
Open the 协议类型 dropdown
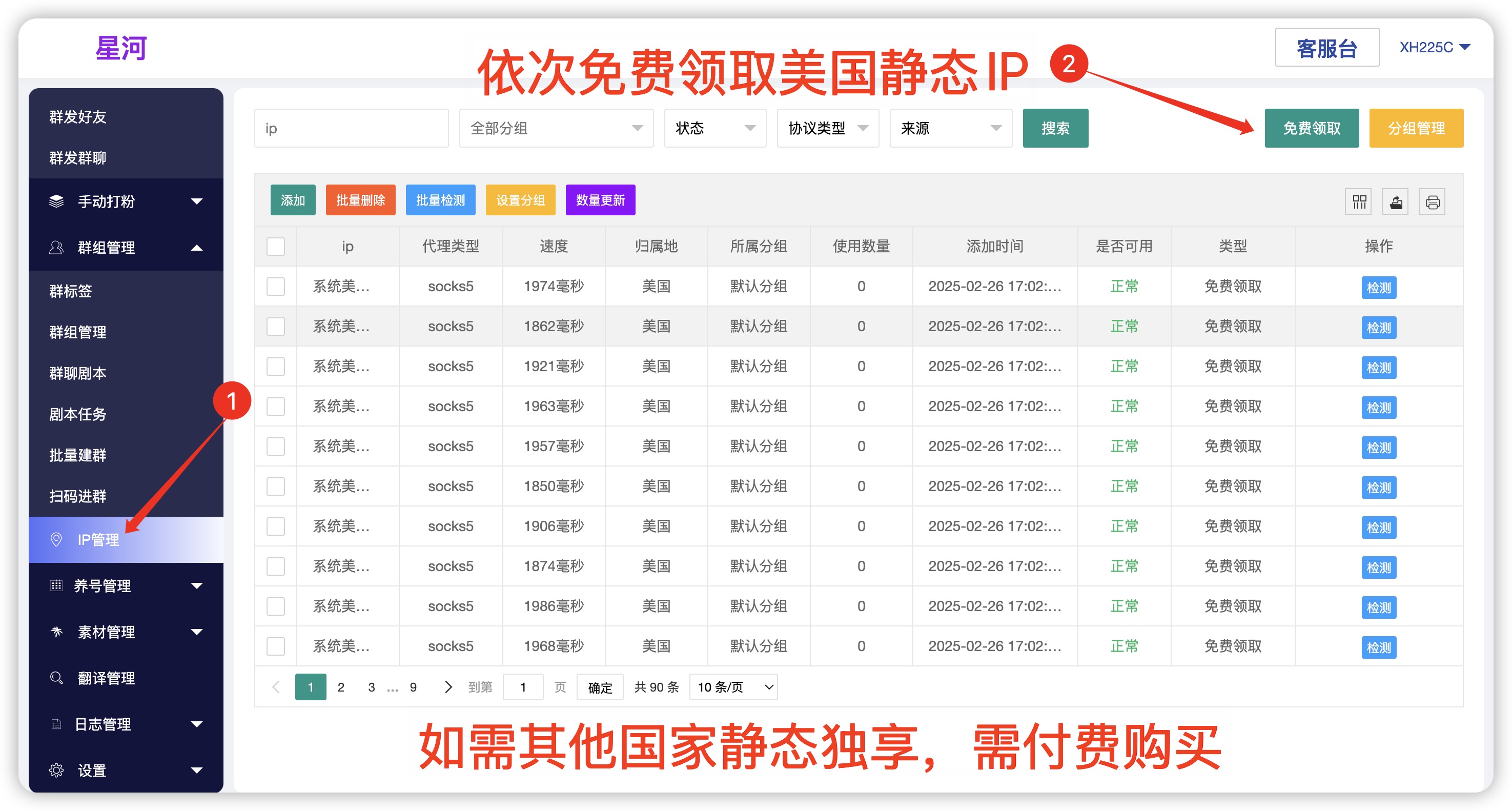pos(827,128)
